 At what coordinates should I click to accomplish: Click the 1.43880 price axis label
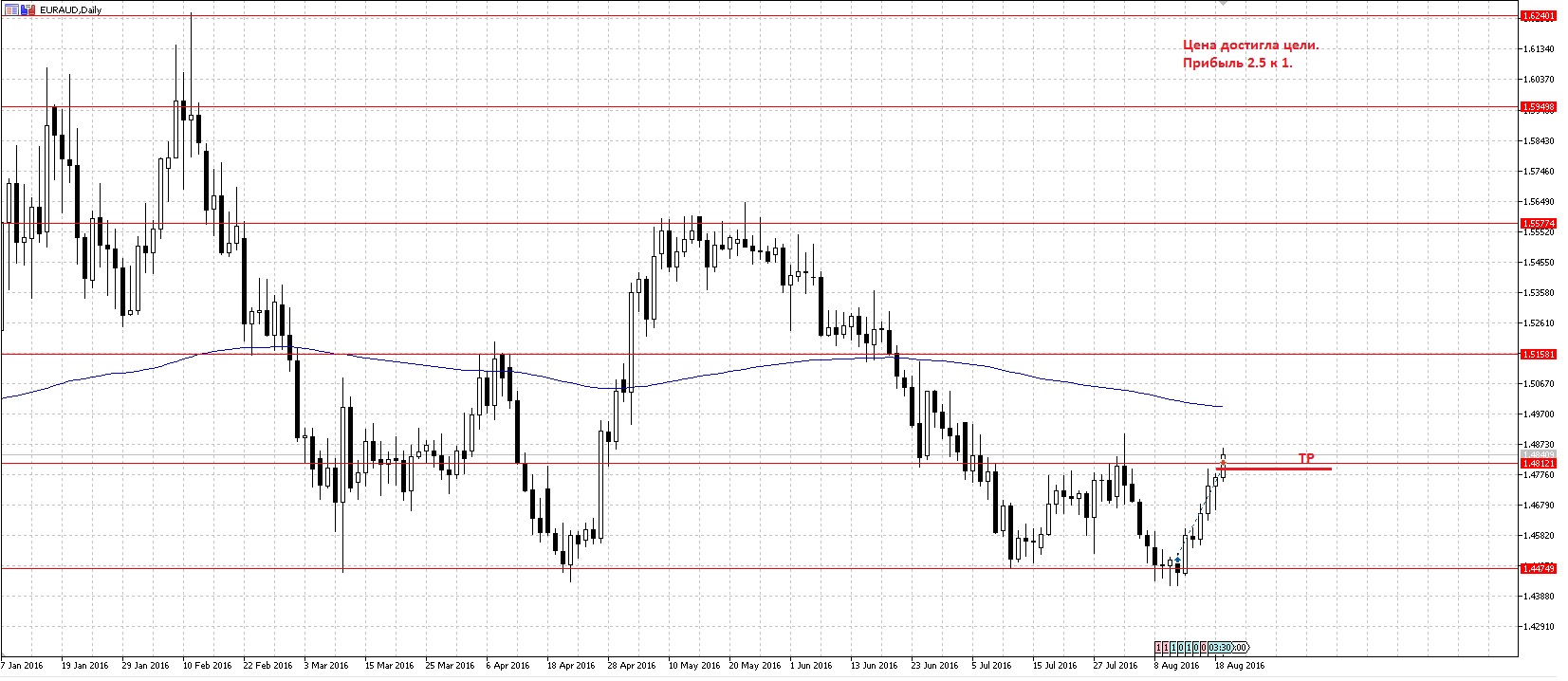(x=1537, y=597)
